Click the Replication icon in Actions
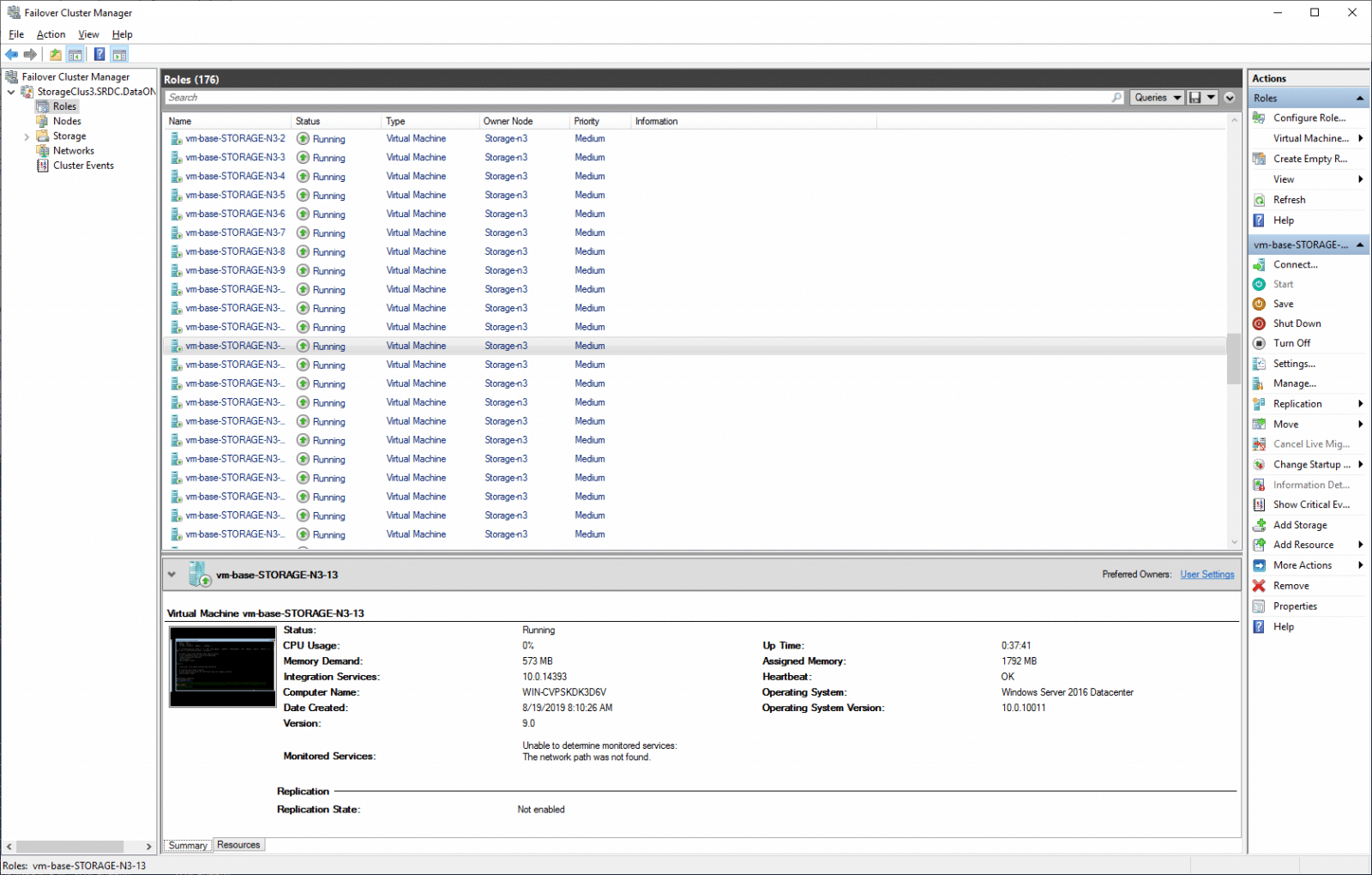The height and width of the screenshot is (875, 1372). [x=1259, y=404]
